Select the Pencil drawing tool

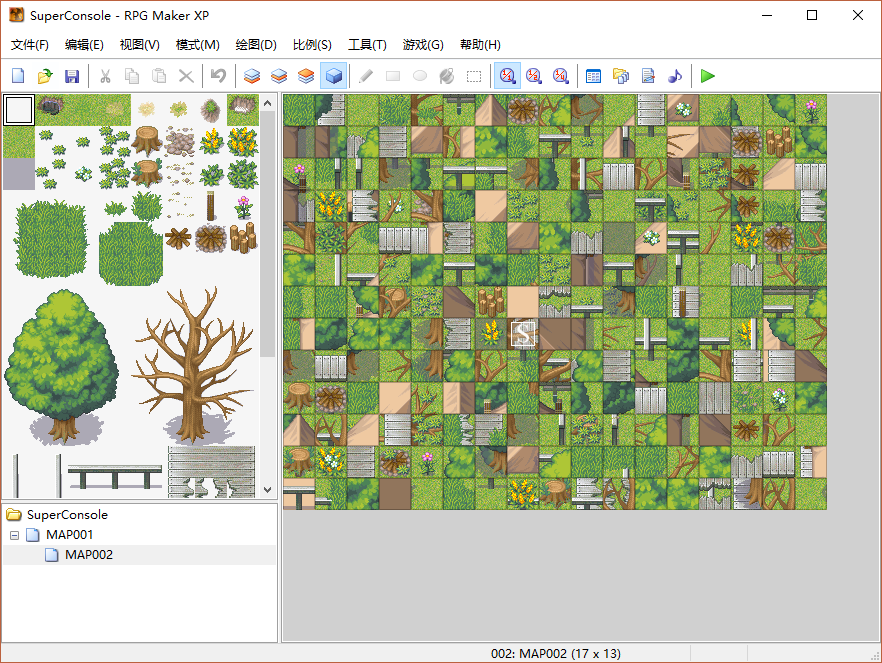[366, 76]
